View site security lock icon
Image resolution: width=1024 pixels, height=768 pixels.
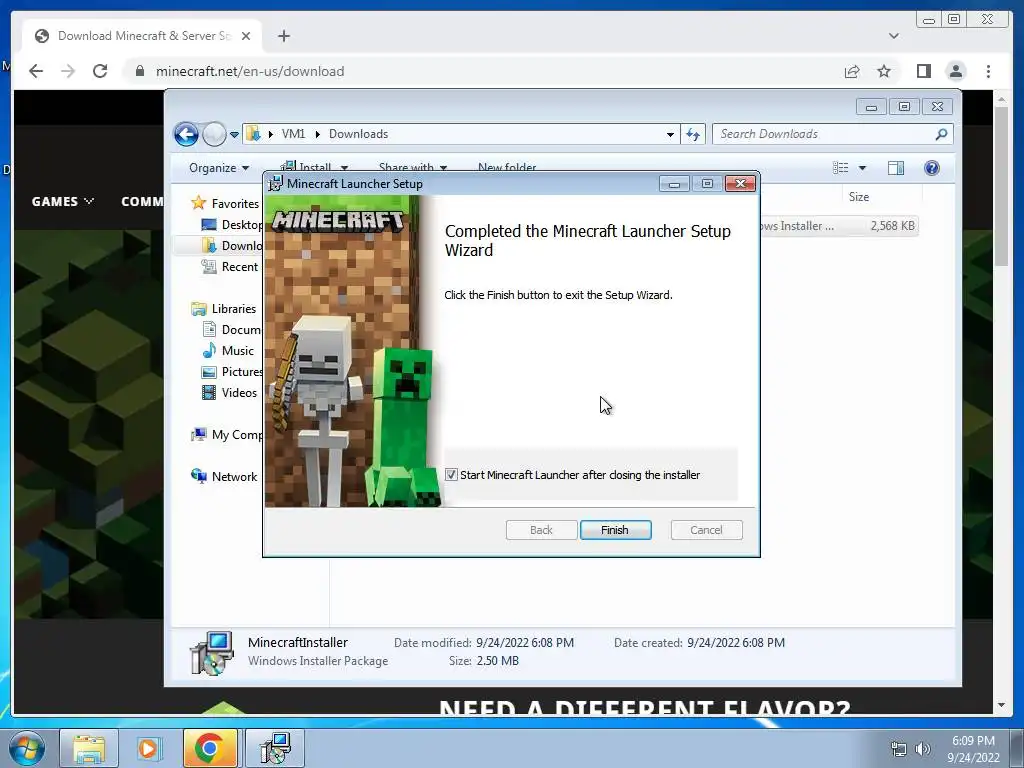tap(139, 71)
